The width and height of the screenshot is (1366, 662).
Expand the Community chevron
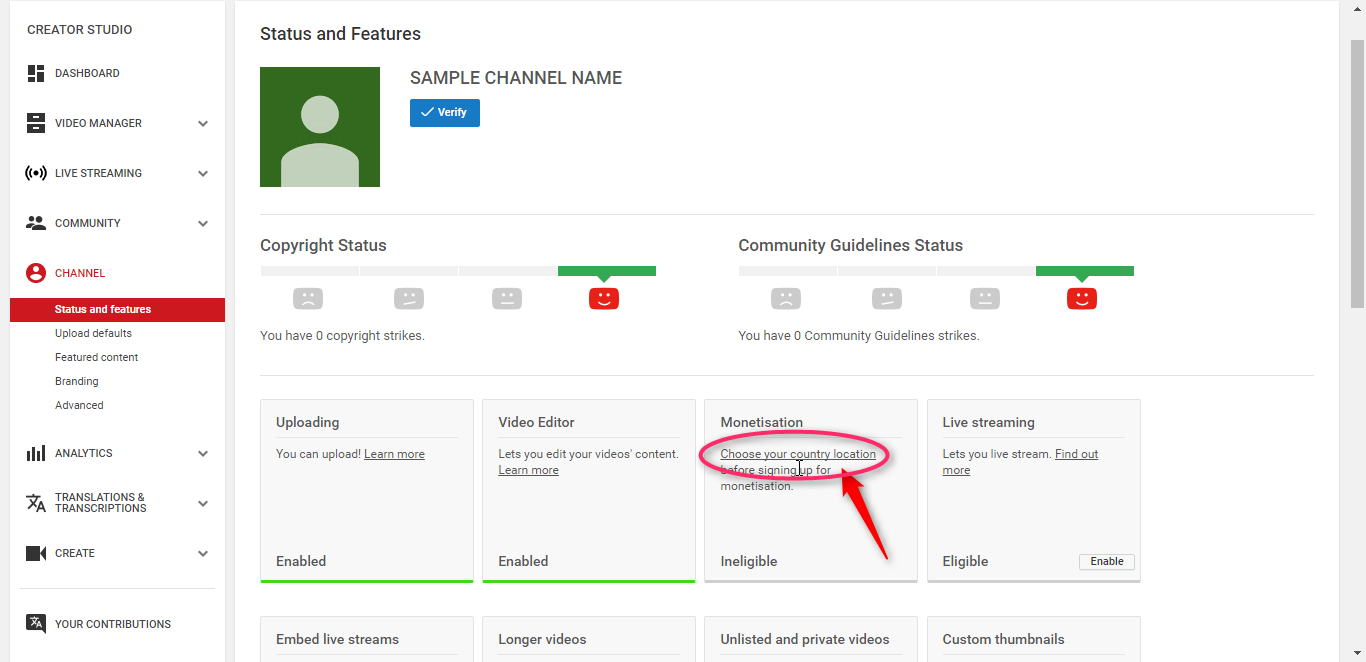point(203,224)
